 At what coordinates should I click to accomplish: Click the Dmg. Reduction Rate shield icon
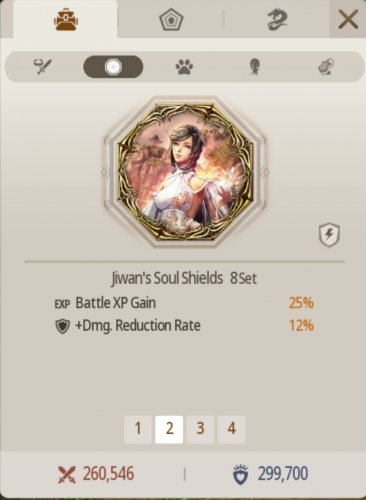point(62,326)
